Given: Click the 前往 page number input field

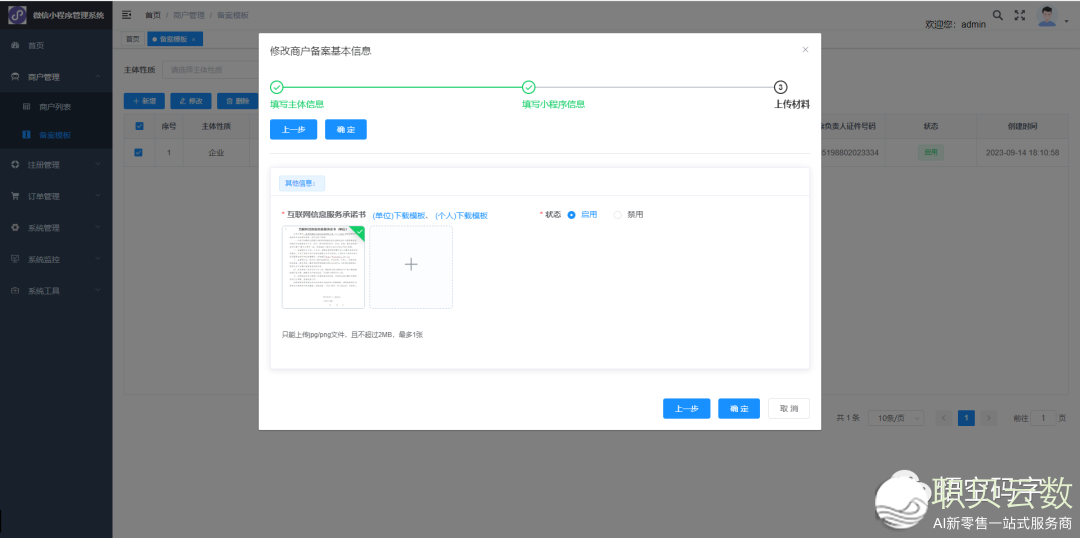Looking at the screenshot, I should tap(1043, 417).
